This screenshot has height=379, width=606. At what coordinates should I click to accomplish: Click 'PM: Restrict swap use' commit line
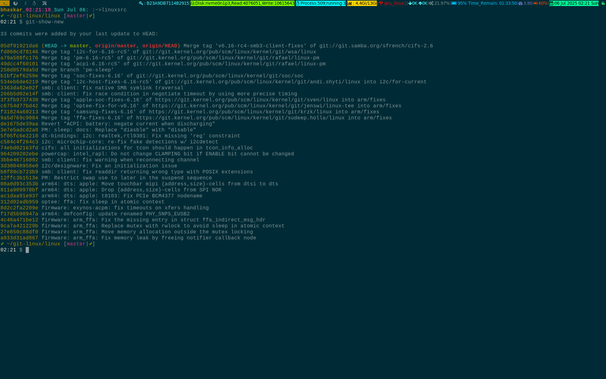(106, 178)
